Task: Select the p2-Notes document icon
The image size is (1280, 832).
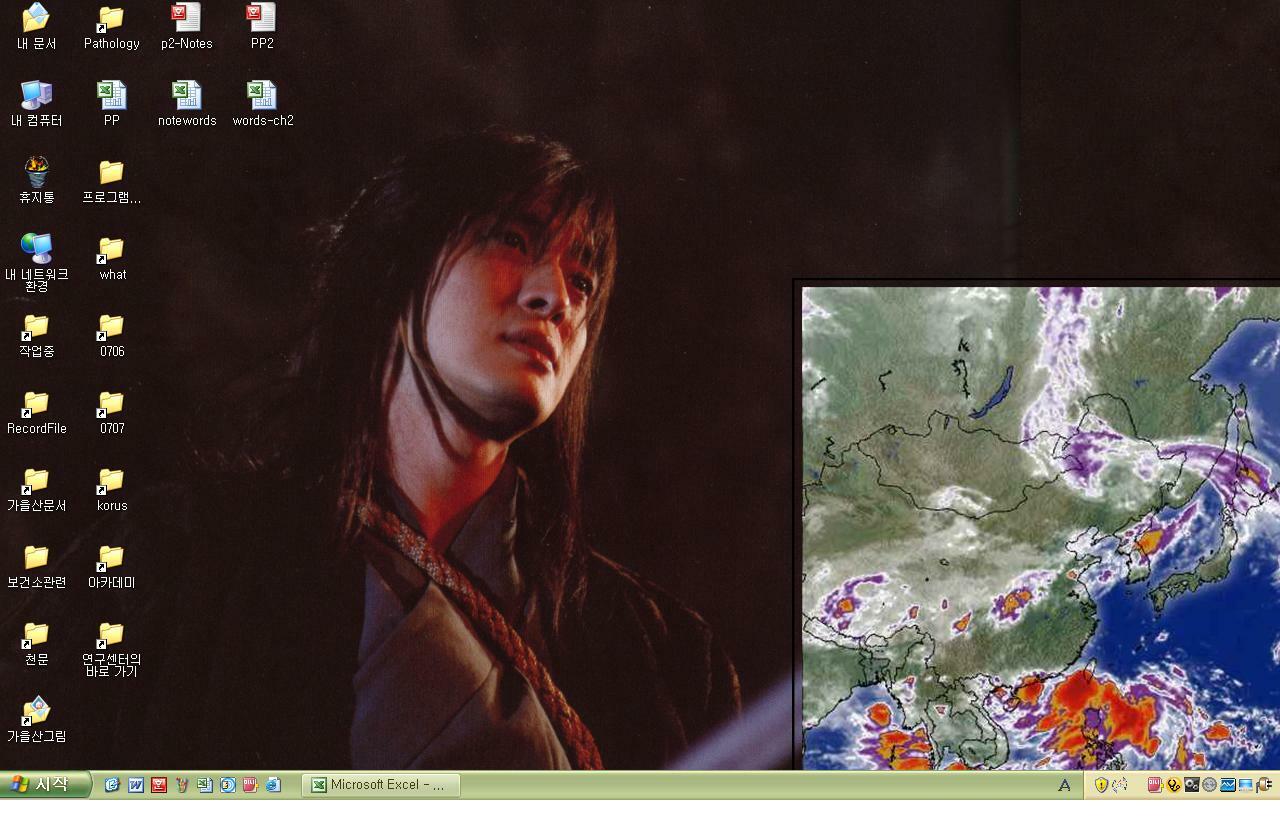Action: (186, 27)
